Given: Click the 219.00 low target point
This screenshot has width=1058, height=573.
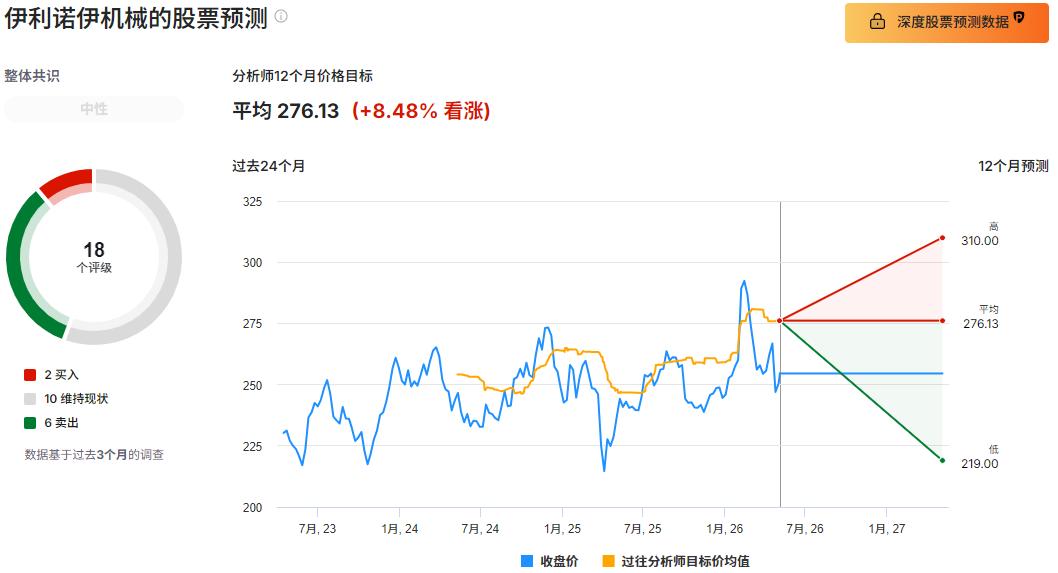Looking at the screenshot, I should (943, 460).
